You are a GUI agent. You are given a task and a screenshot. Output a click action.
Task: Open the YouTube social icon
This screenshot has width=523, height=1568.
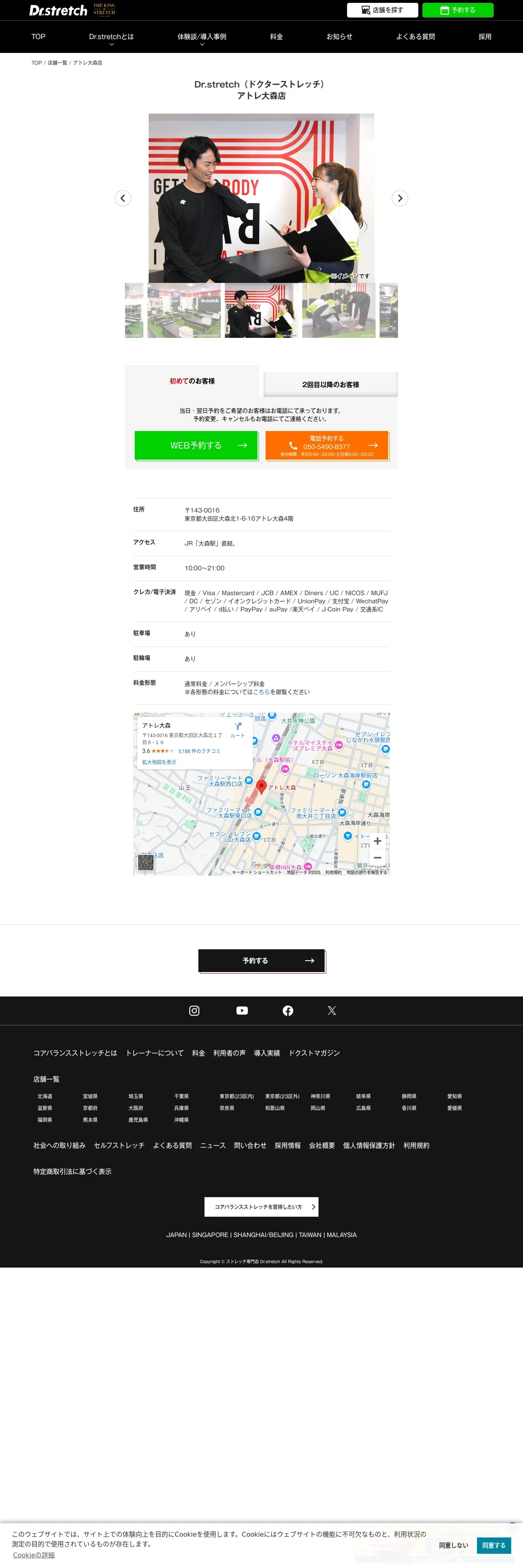tap(242, 1010)
